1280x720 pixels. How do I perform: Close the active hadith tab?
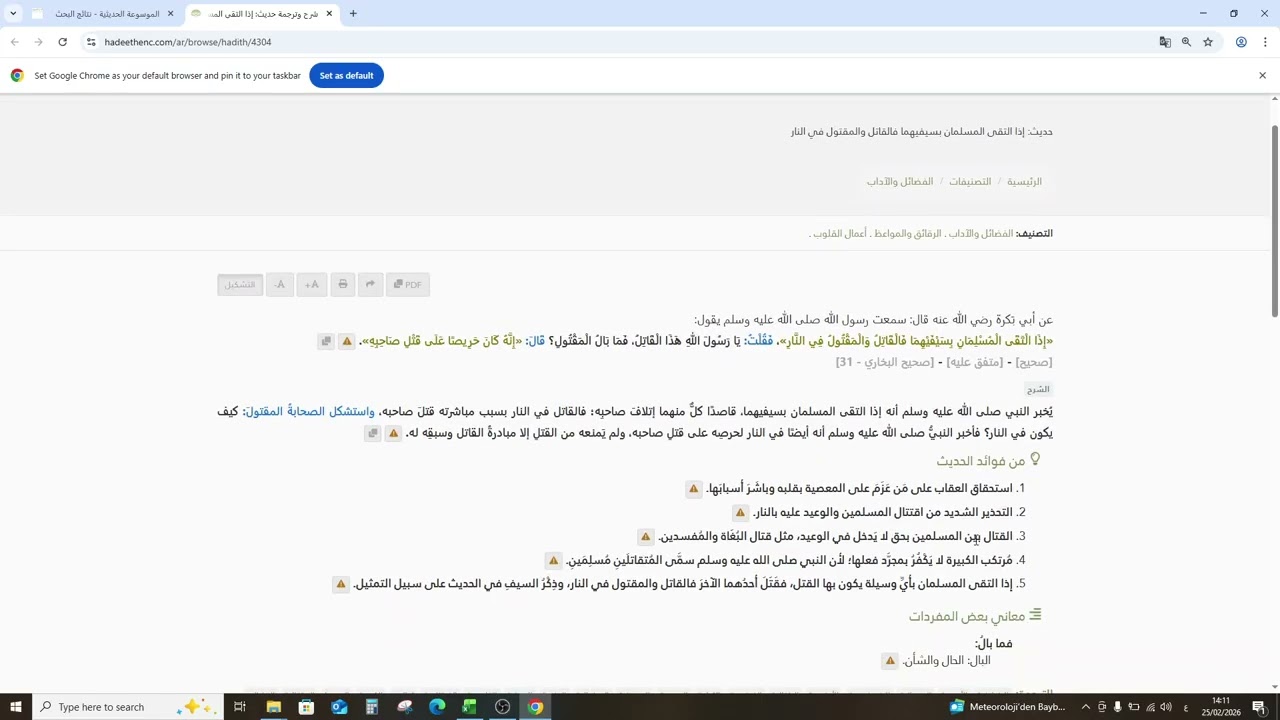click(x=328, y=14)
